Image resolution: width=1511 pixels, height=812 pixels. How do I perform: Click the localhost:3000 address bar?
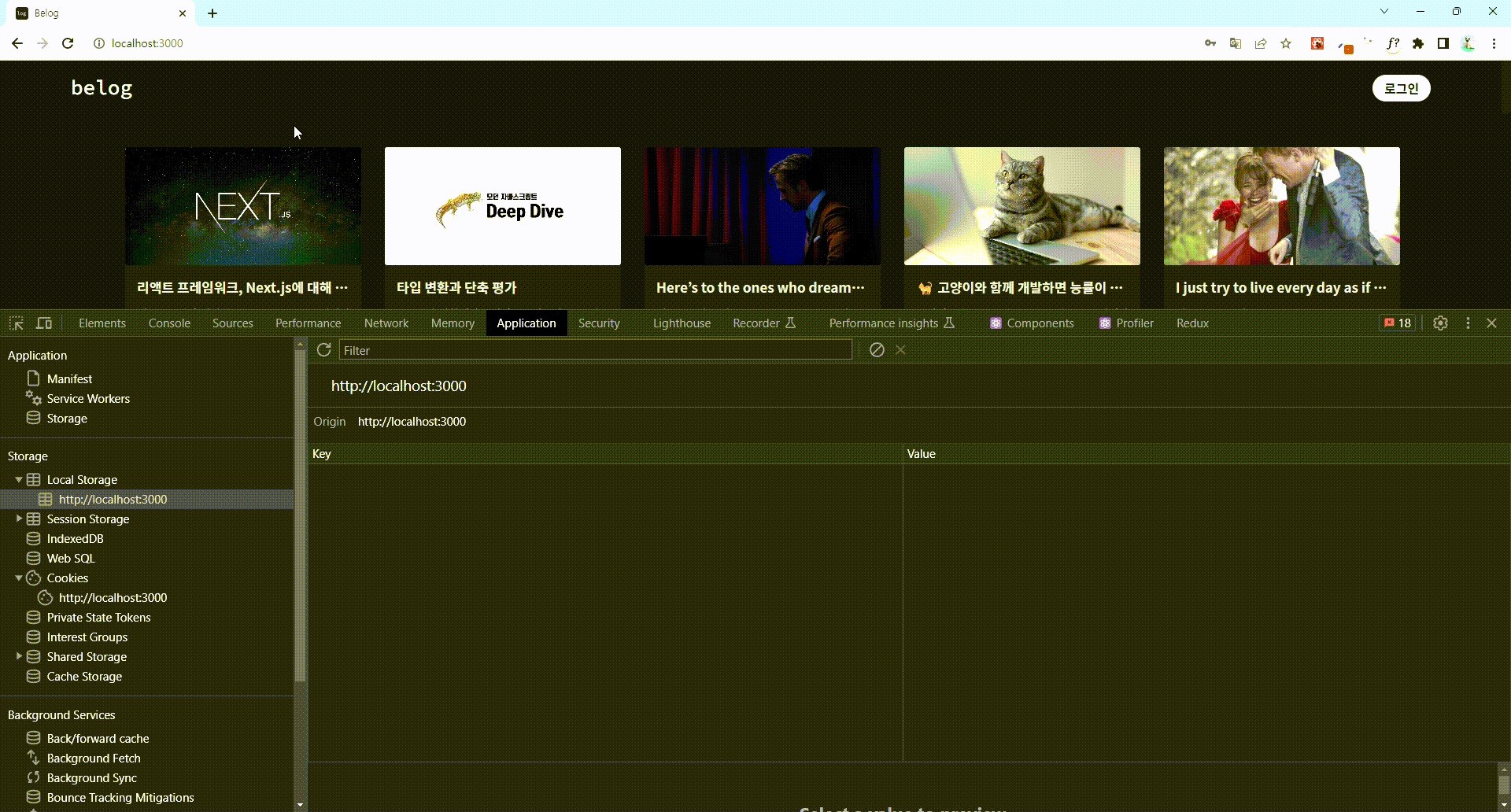[x=147, y=43]
